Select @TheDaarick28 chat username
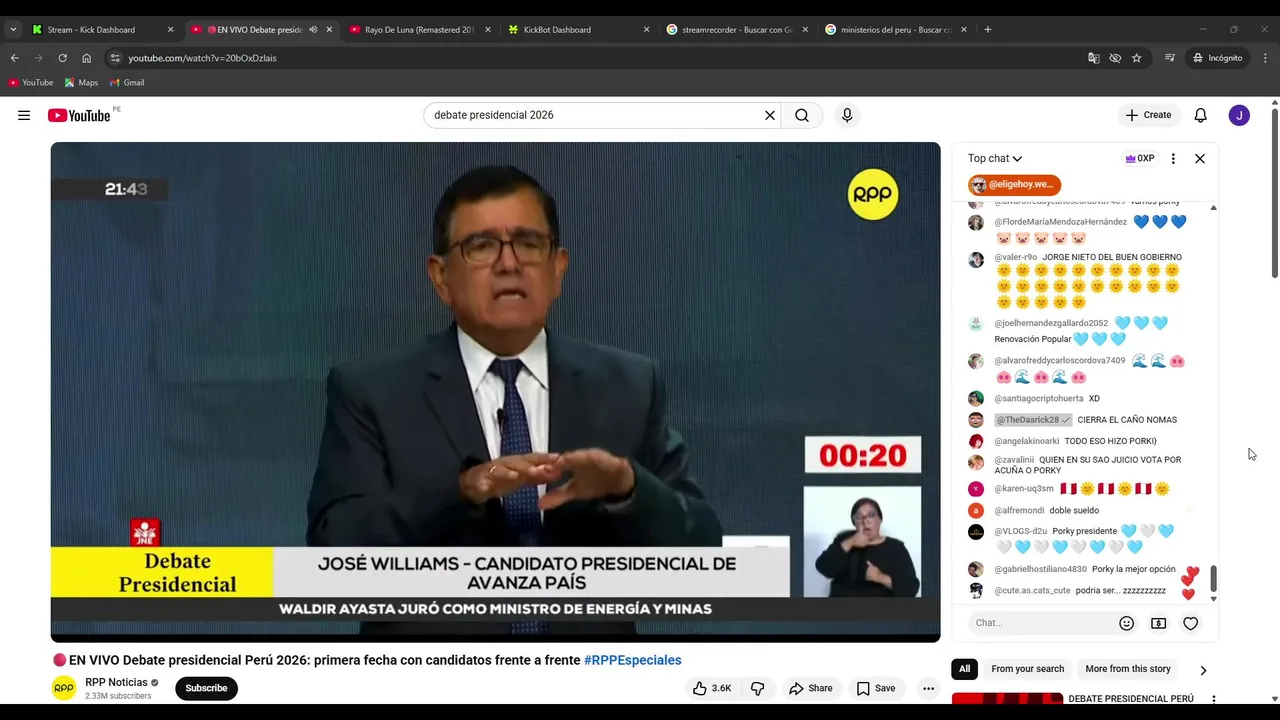 (1033, 420)
